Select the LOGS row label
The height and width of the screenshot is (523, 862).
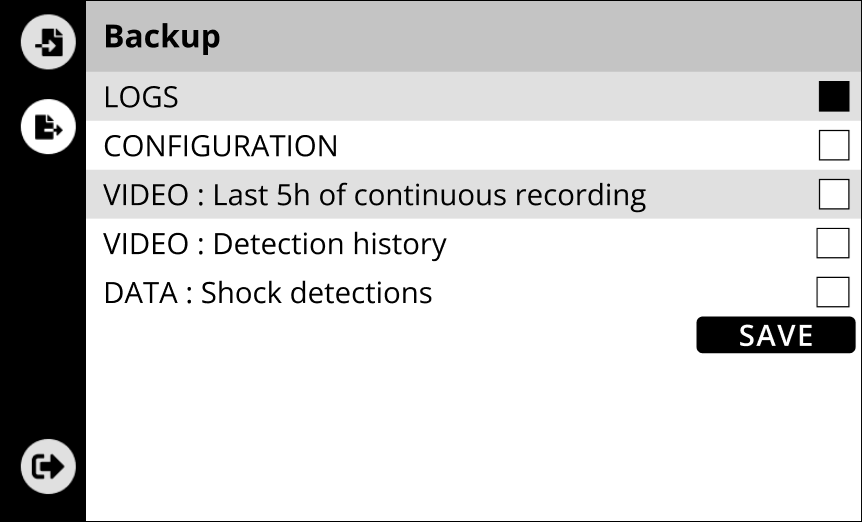pyautogui.click(x=141, y=97)
